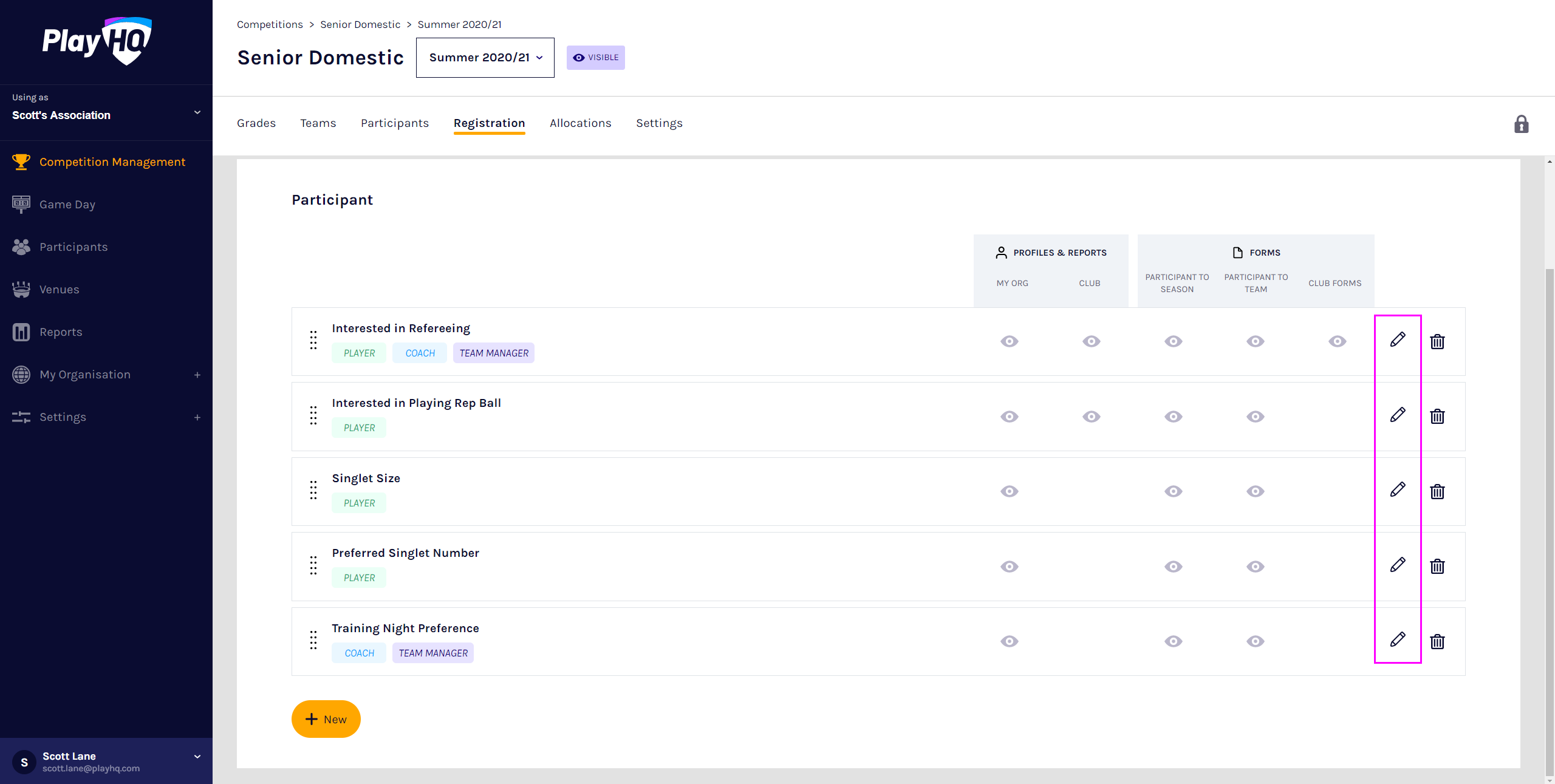Go to Summer 2020/21 breadcrumb

tap(460, 24)
